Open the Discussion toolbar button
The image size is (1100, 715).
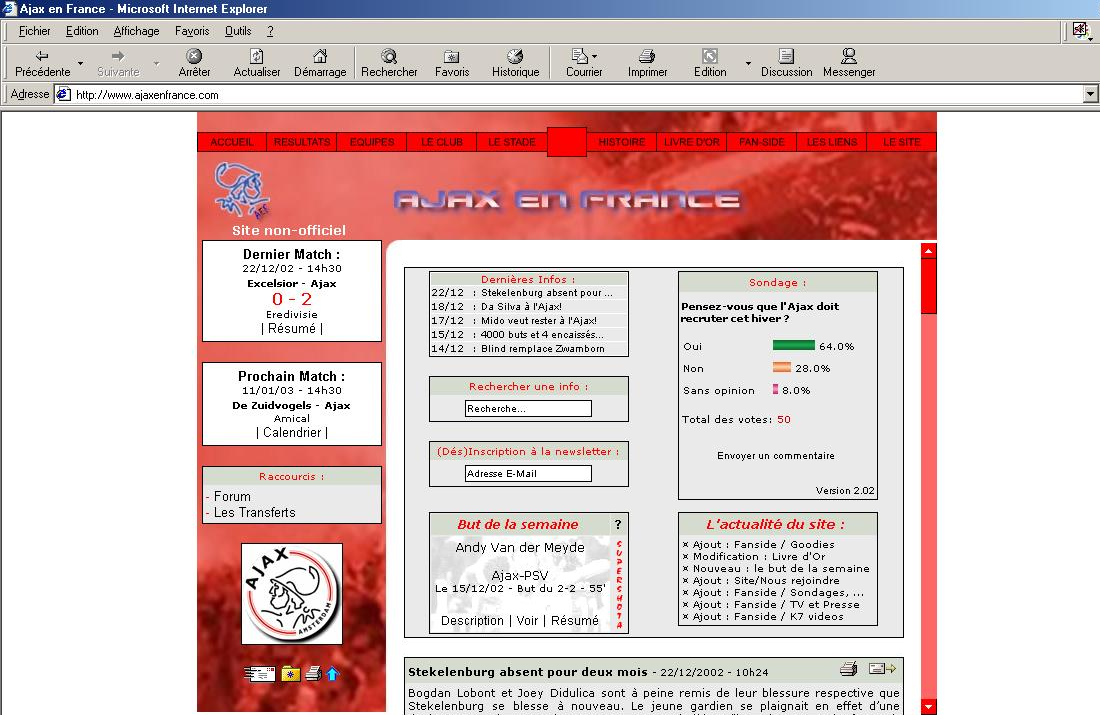(x=786, y=63)
